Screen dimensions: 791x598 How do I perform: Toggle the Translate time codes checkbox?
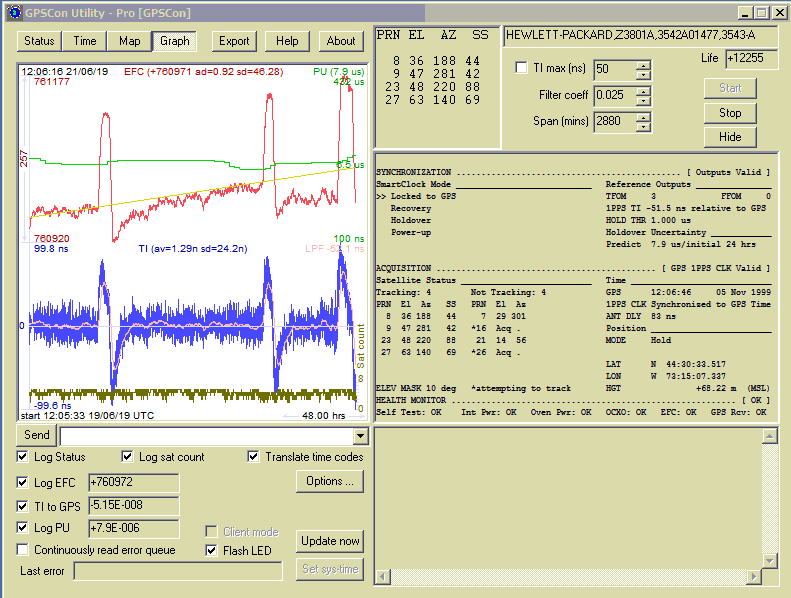pyautogui.click(x=254, y=457)
